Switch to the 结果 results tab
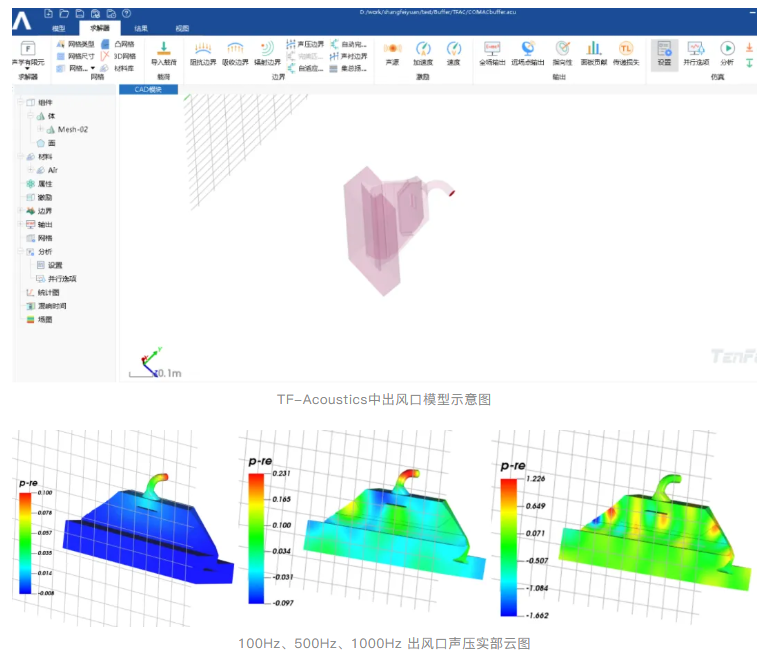Screen dimensions: 767x663 [140, 28]
